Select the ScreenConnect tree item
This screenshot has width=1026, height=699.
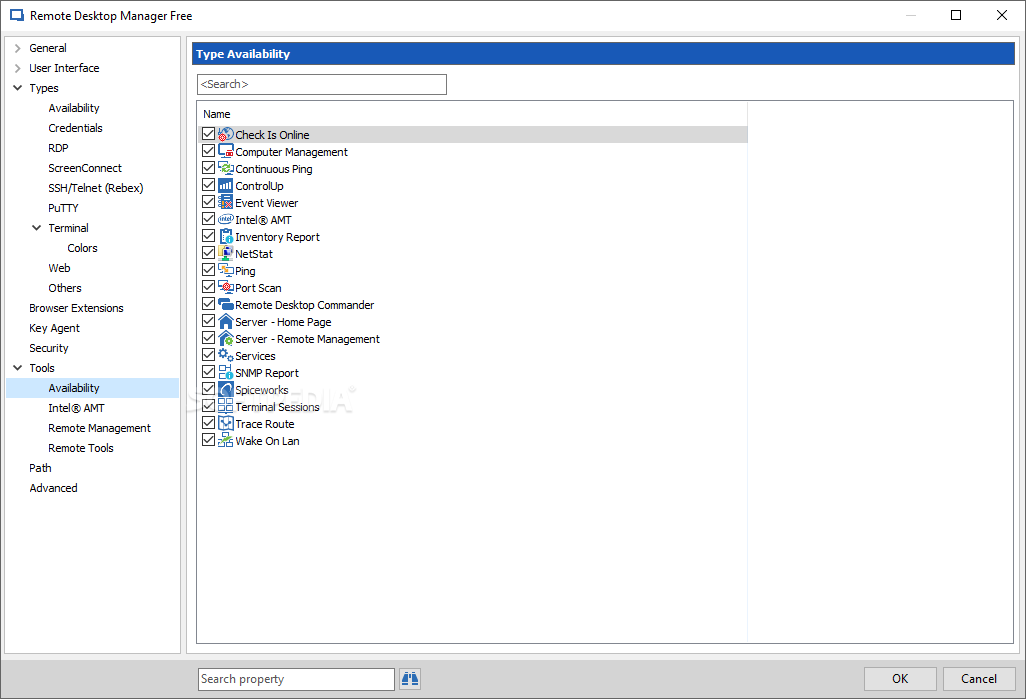(x=85, y=168)
